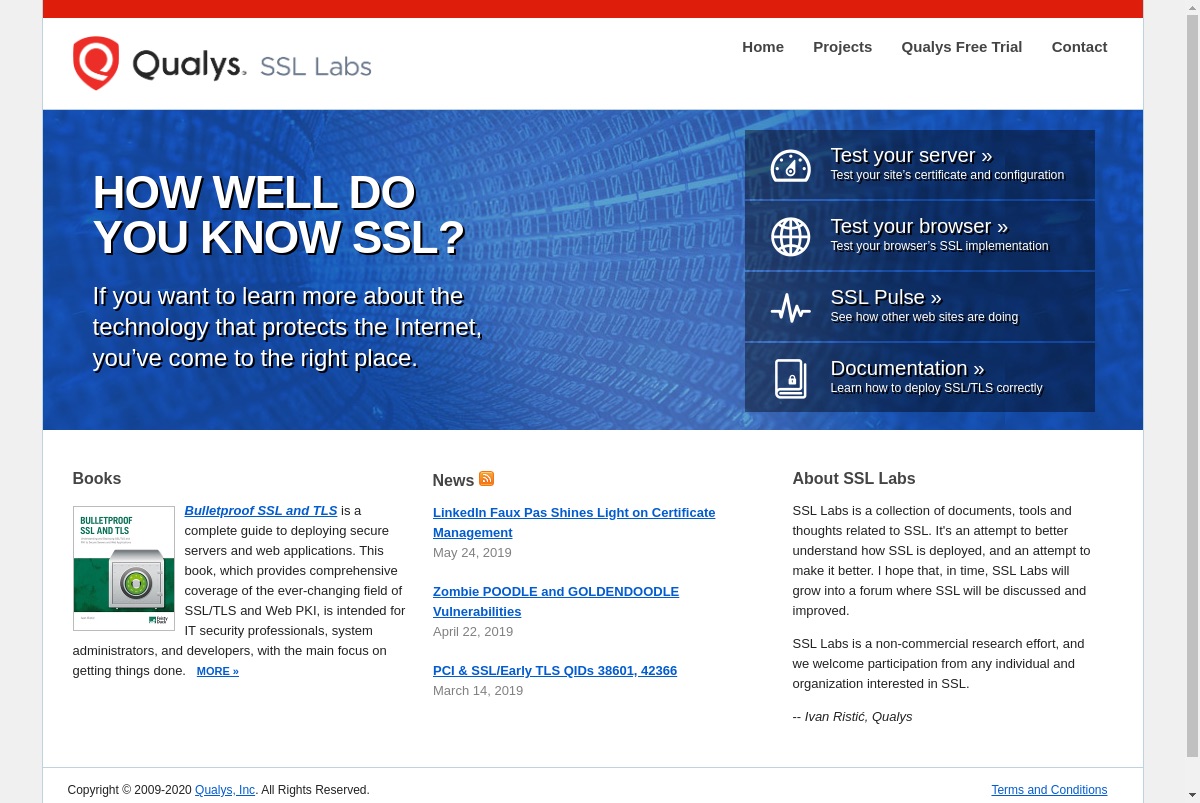Open the 'SSL Pulse »' link

886,297
